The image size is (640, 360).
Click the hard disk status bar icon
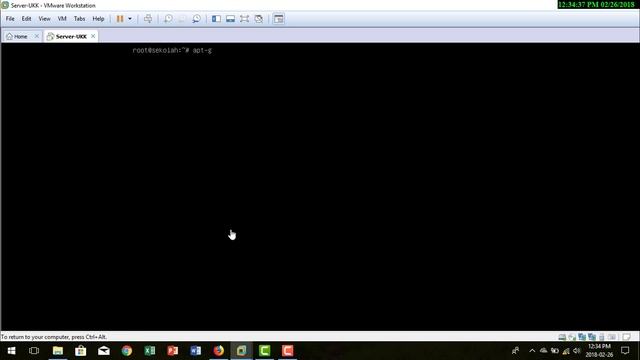pyautogui.click(x=562, y=337)
